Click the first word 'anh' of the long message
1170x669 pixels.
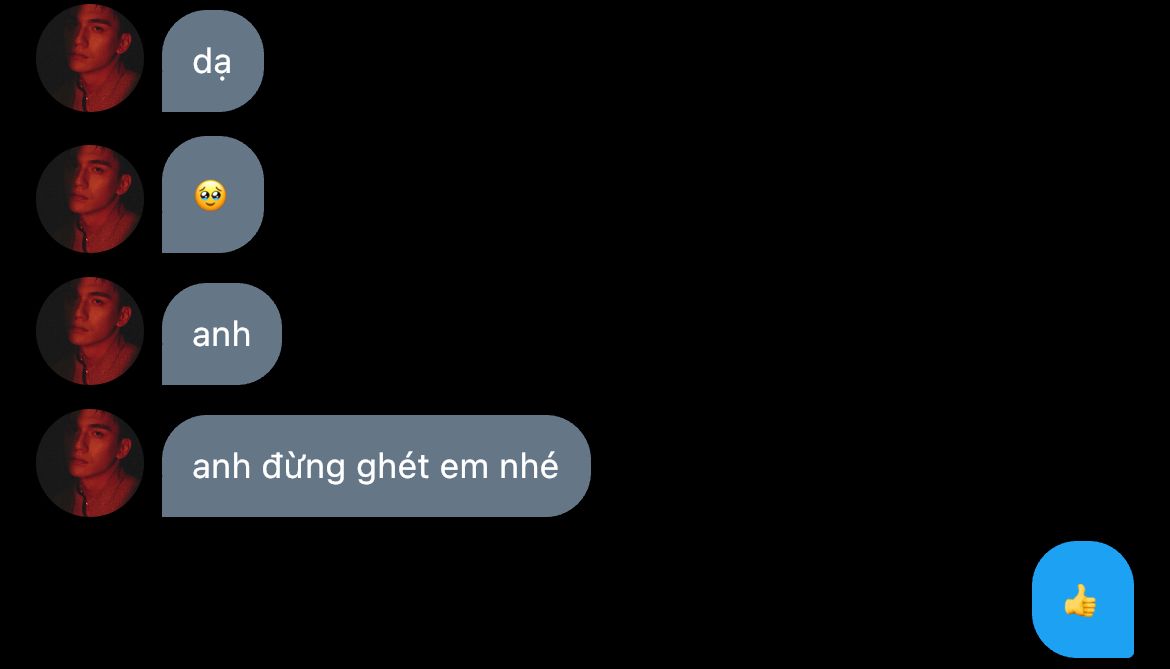coord(221,468)
